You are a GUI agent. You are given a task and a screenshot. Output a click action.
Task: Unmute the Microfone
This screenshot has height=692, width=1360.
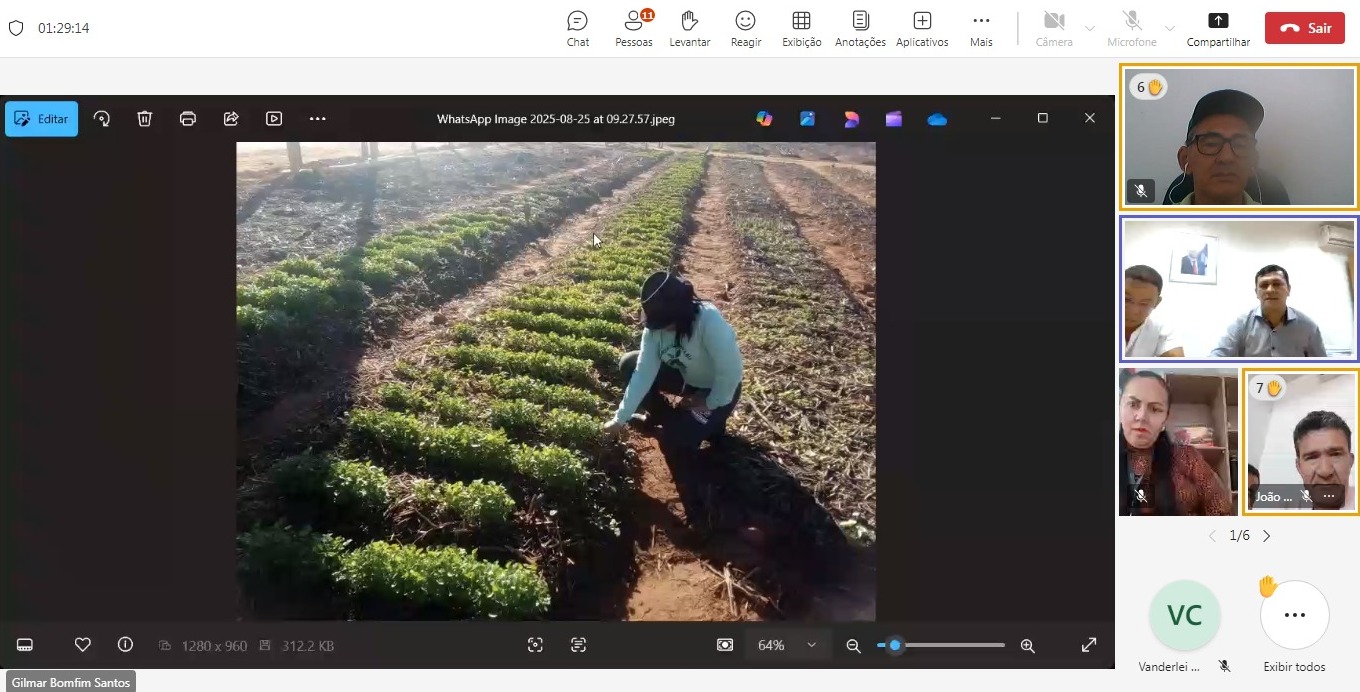click(1131, 28)
